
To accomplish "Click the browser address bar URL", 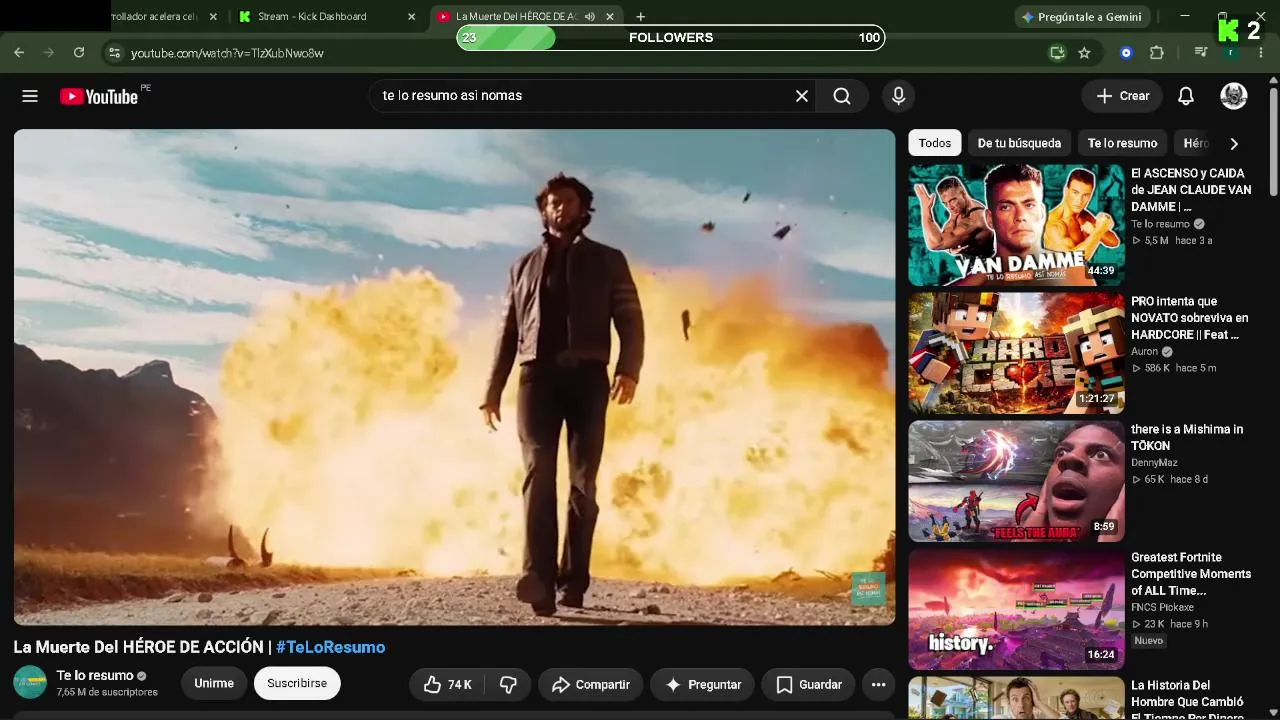I will coord(227,53).
